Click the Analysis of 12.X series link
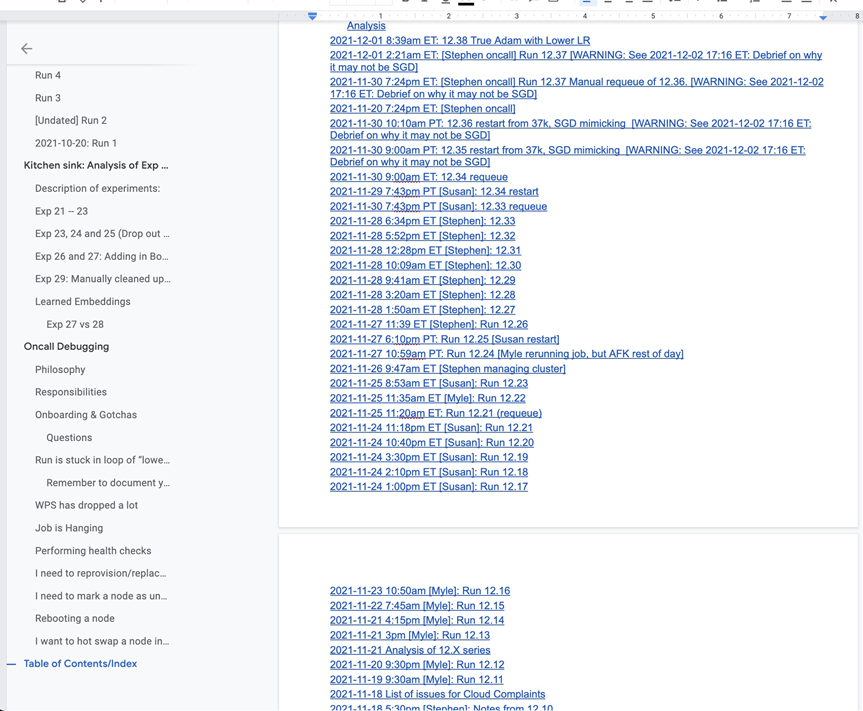863x711 pixels. click(410, 650)
